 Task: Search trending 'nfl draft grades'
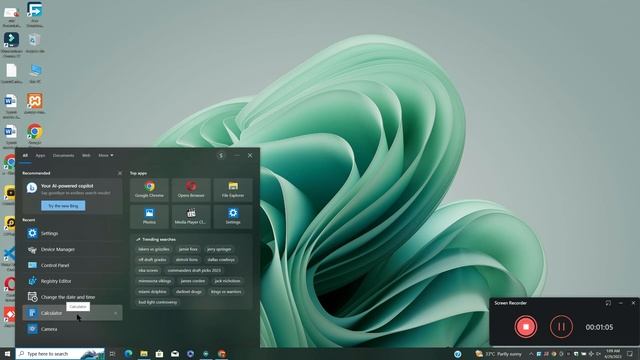pos(152,260)
